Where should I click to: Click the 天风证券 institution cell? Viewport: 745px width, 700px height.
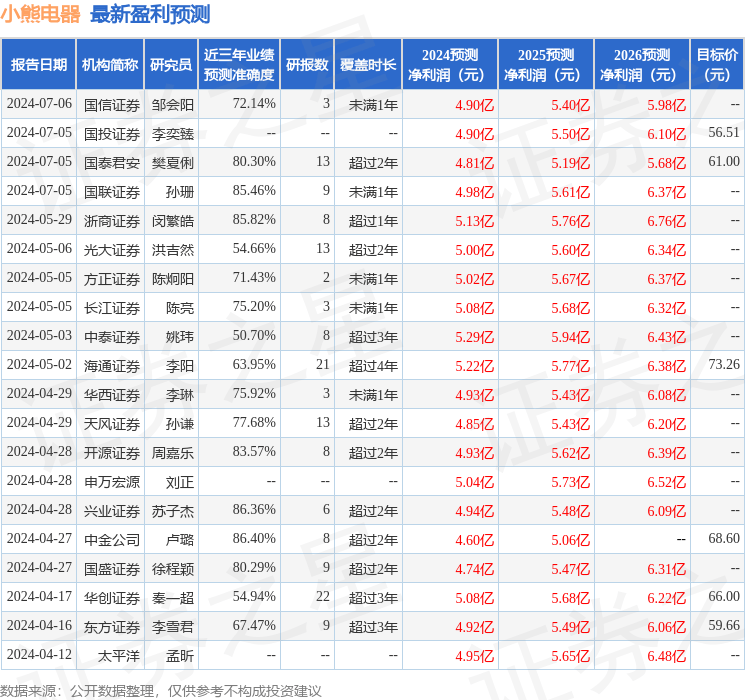[112, 423]
